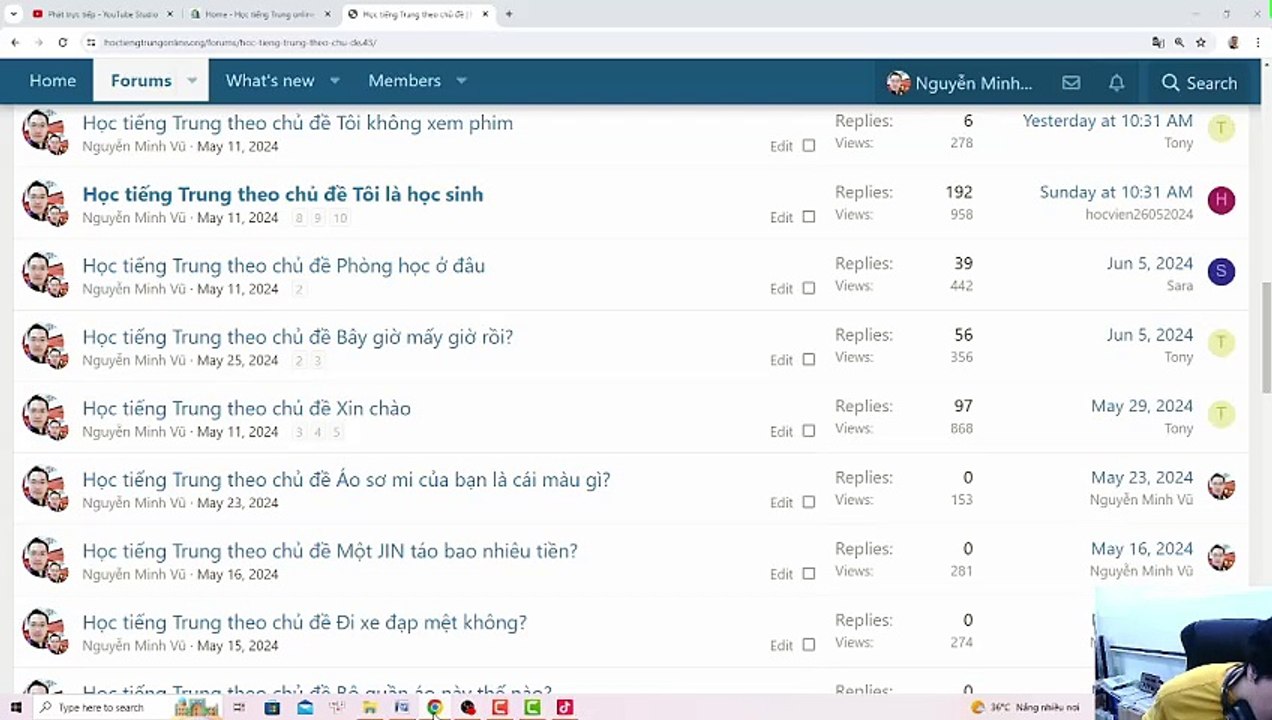Expand the Members dropdown arrow
The width and height of the screenshot is (1272, 720).
pos(461,81)
